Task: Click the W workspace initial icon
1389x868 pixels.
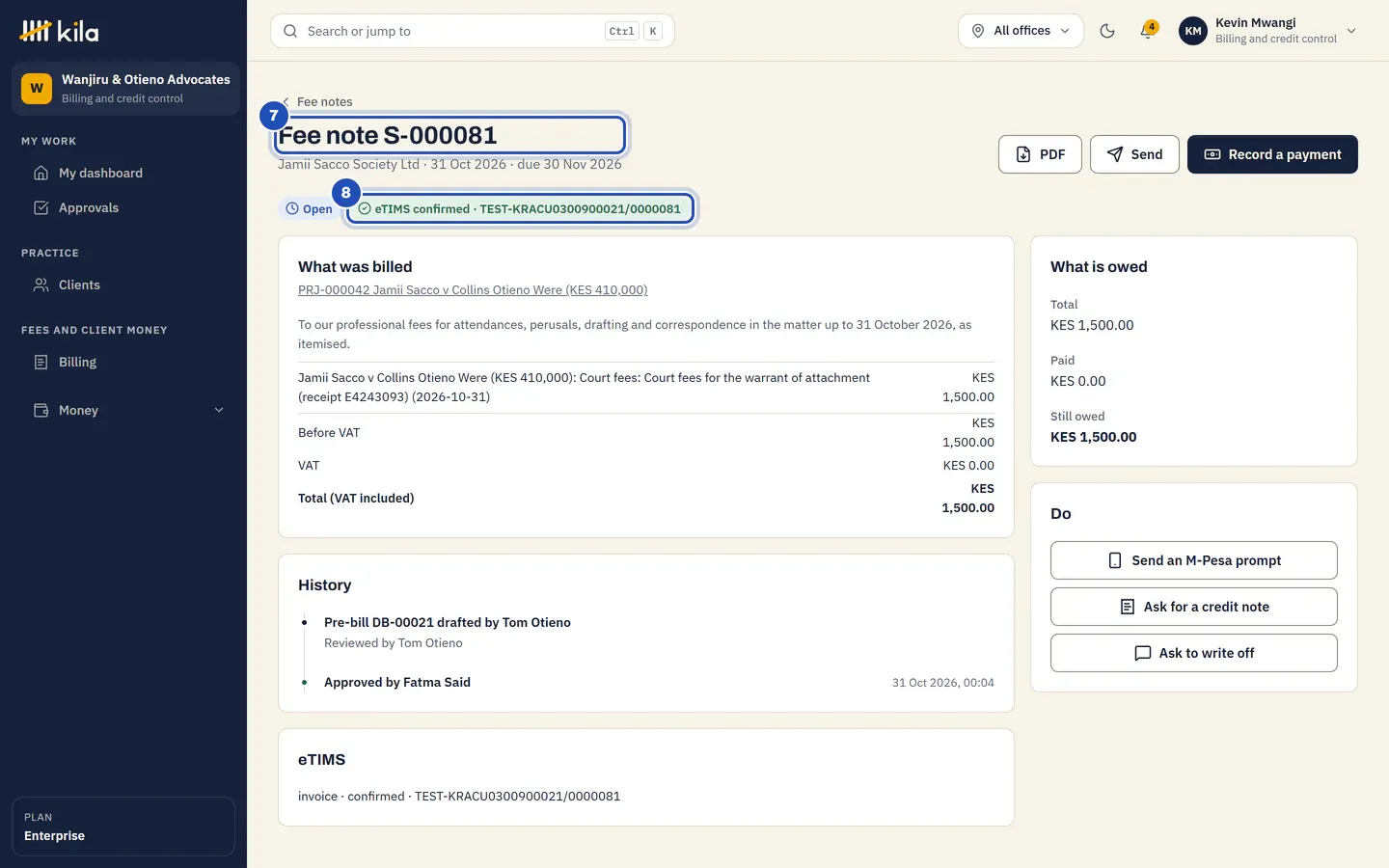Action: tap(37, 89)
